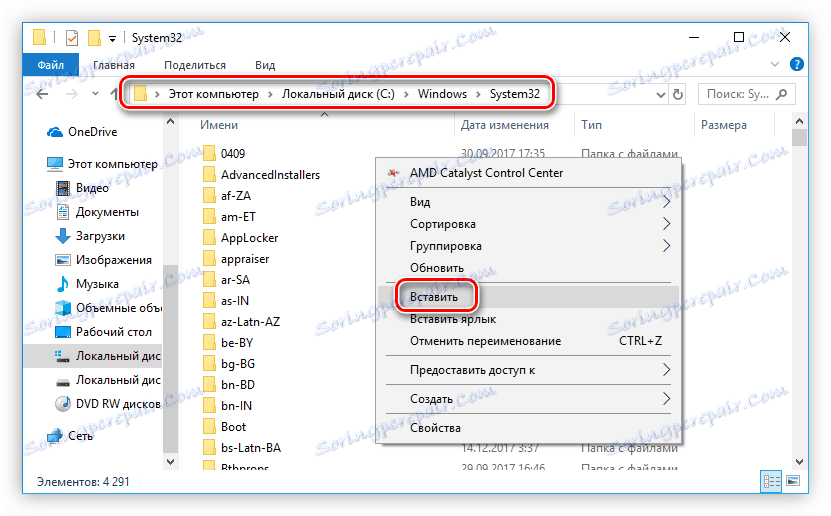Switch to large icons view in the status bar
Screen dimensions: 831x516
[793, 481]
